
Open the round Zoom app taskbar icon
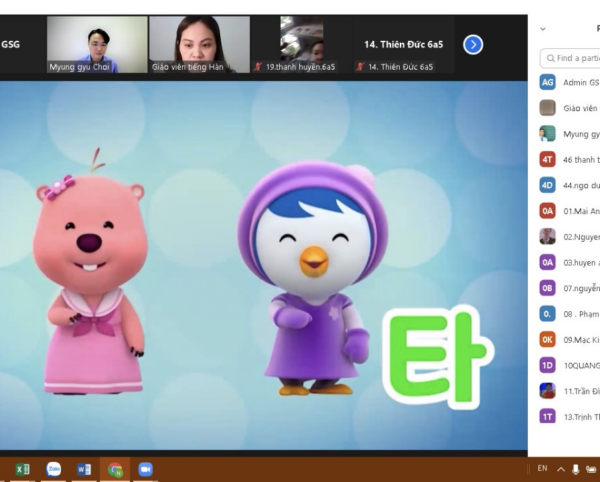(x=53, y=469)
